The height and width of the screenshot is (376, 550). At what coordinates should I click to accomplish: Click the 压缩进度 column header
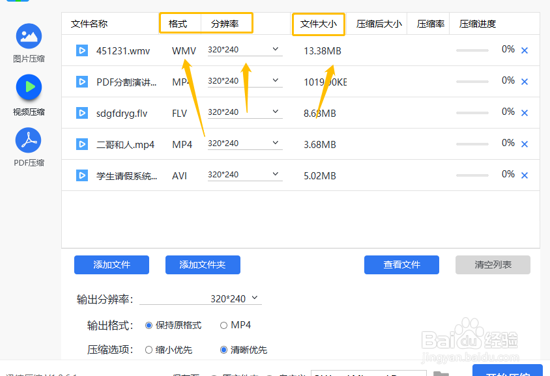(477, 24)
